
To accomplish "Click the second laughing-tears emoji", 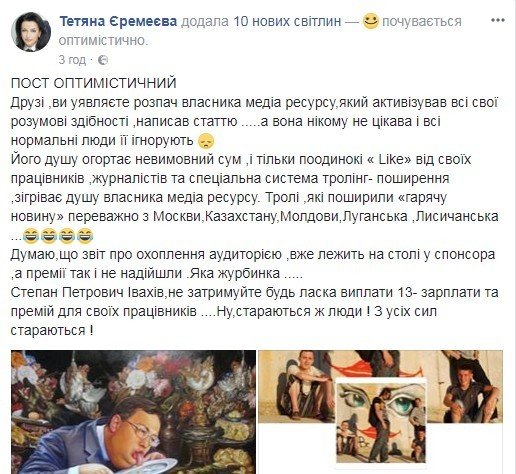I will coord(49,236).
